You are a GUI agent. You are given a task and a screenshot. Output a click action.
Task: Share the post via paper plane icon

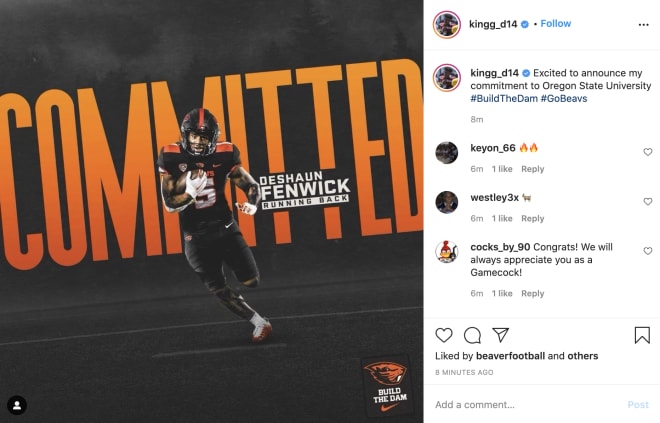(501, 335)
